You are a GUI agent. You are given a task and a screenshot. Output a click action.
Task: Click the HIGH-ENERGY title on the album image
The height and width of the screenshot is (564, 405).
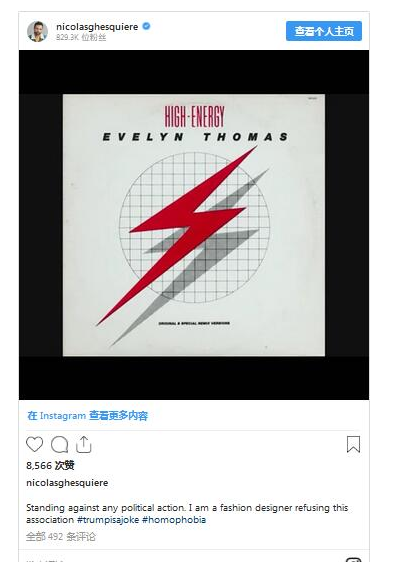click(194, 116)
